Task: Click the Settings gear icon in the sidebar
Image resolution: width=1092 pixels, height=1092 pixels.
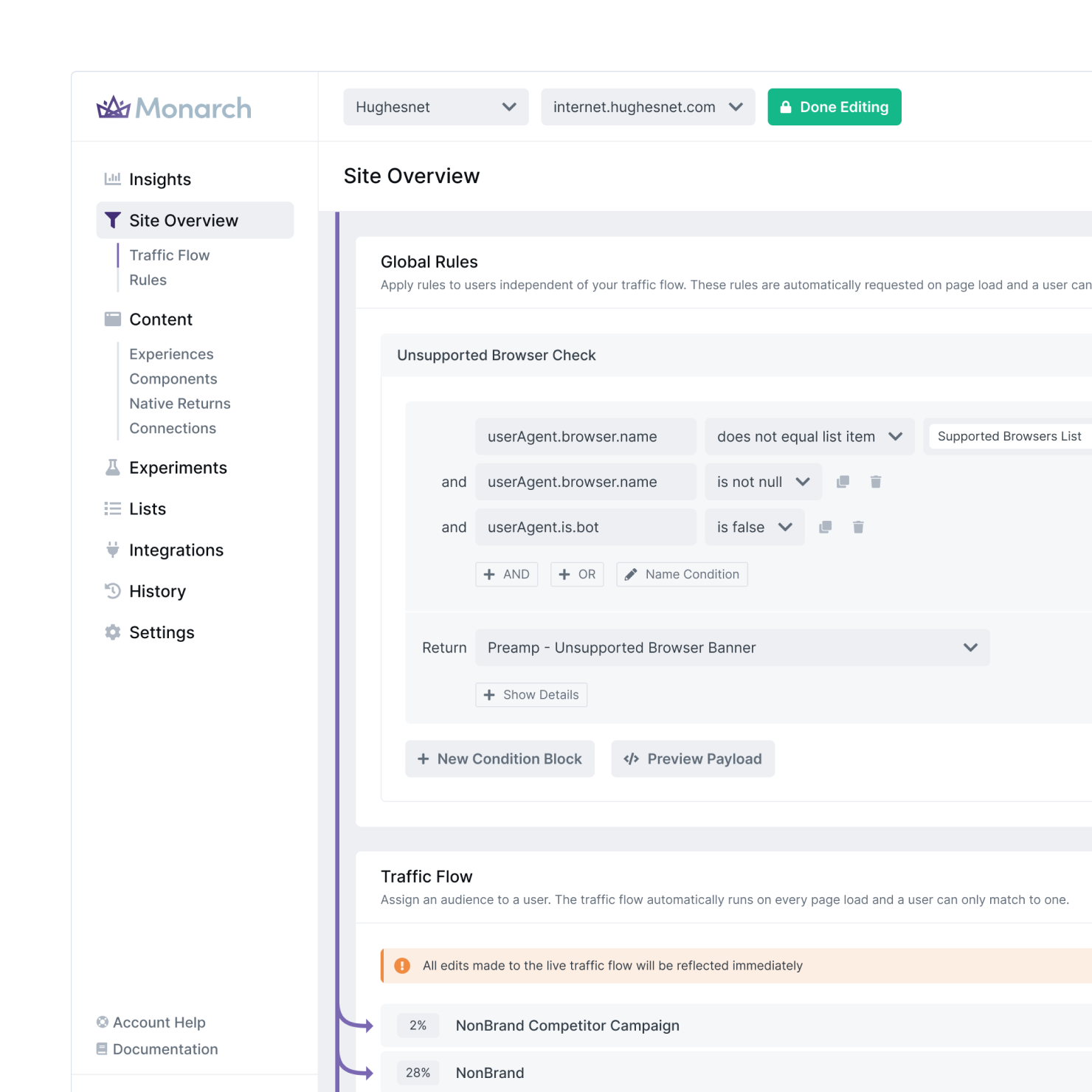Action: [x=112, y=632]
